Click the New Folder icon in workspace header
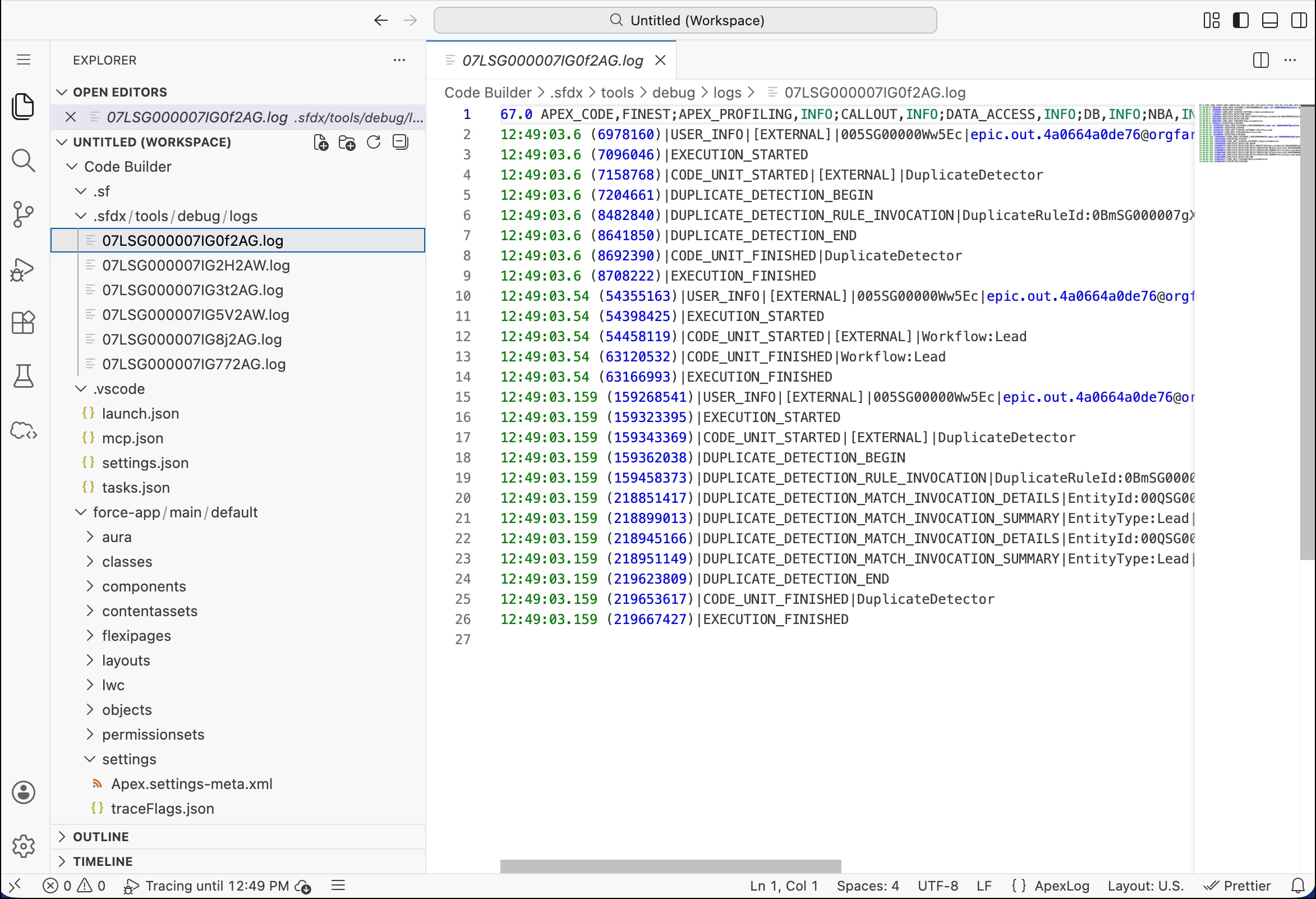This screenshot has width=1316, height=899. pos(347,142)
